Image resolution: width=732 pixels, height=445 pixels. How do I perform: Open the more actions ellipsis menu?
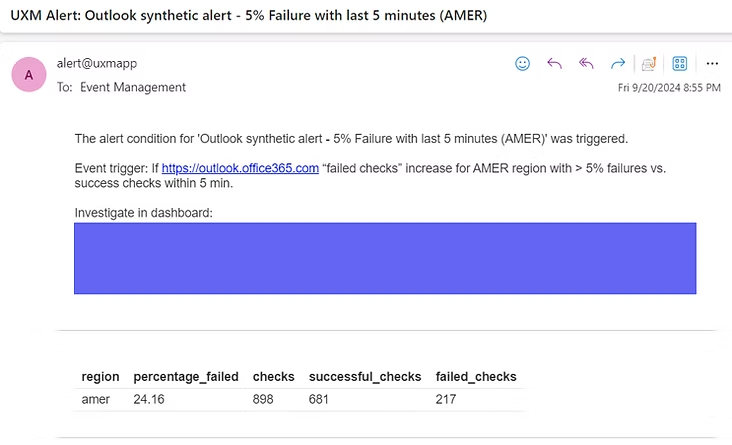[712, 63]
